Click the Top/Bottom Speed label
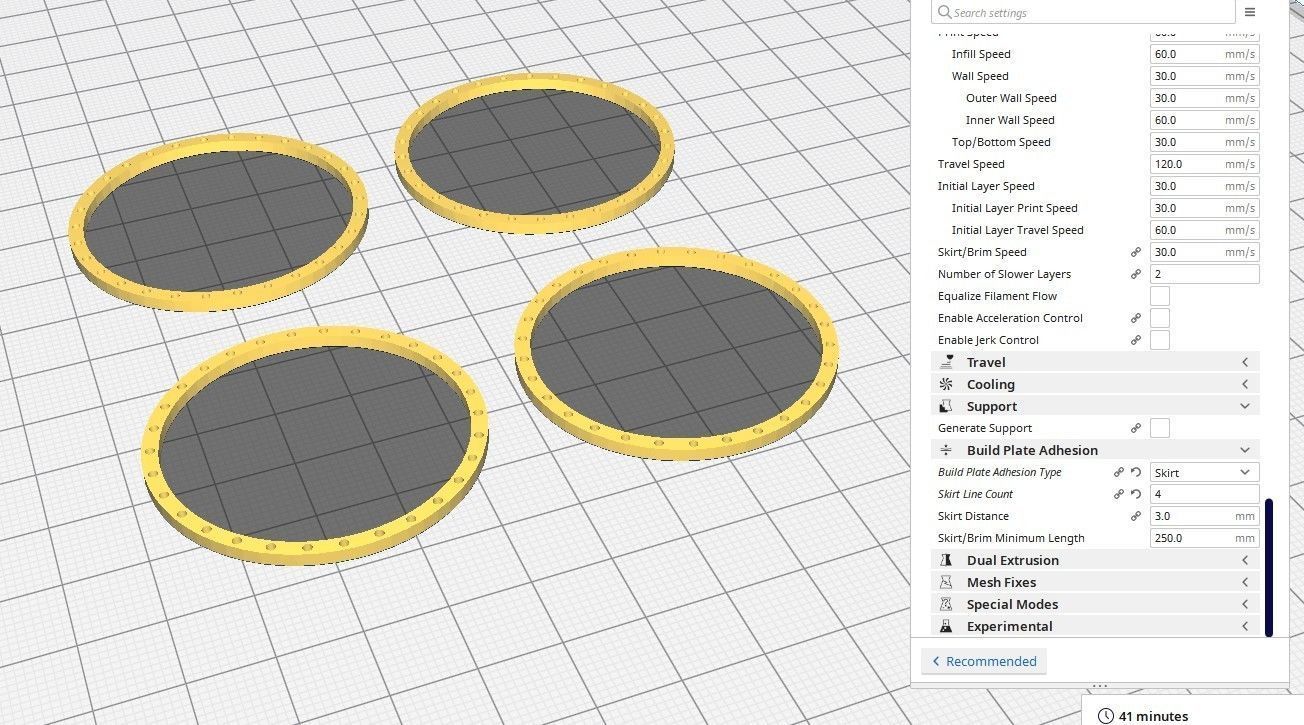The height and width of the screenshot is (725, 1304). [1001, 142]
